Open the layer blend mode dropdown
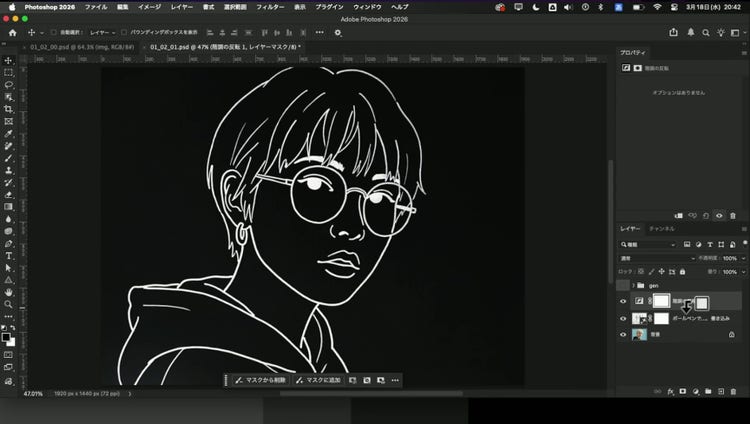This screenshot has height=424, width=750. (655, 258)
